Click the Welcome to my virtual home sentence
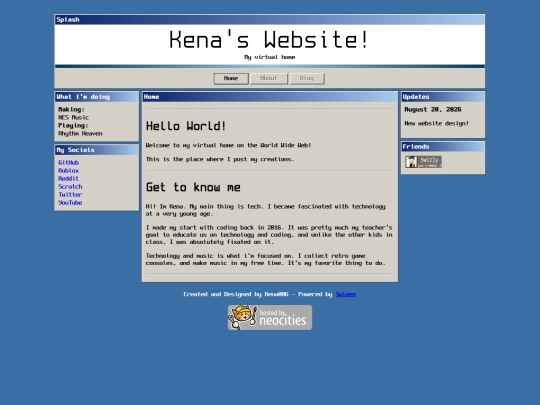Screen dimensions: 540x405 [x=228, y=145]
